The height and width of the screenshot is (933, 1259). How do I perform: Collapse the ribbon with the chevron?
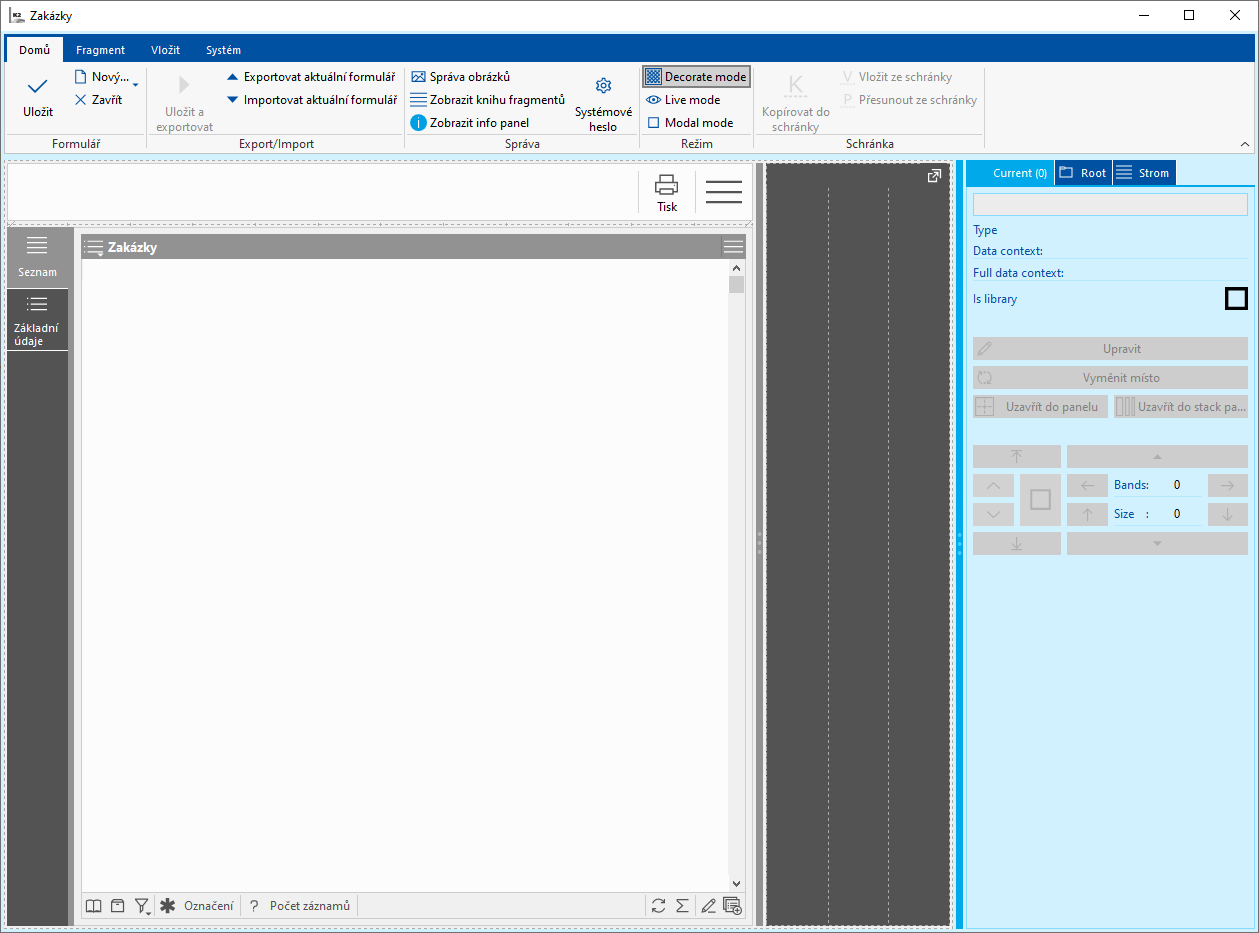click(x=1245, y=145)
